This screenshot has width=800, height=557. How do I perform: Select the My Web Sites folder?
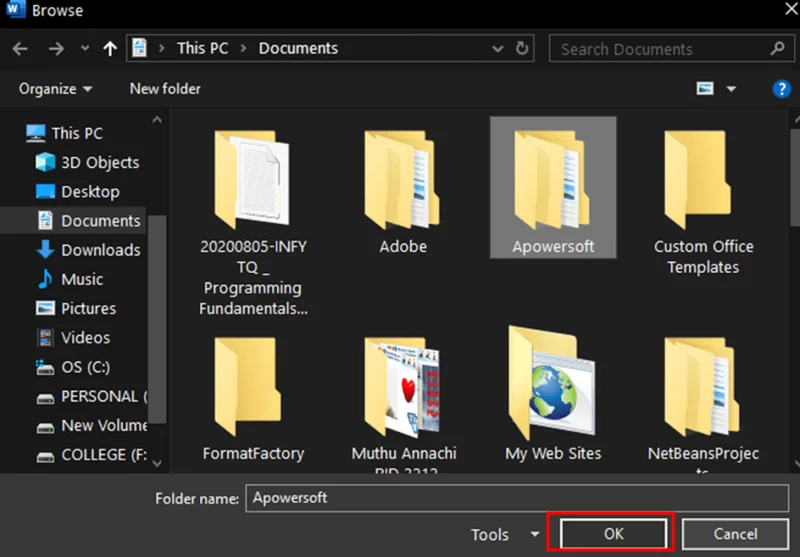click(x=553, y=395)
